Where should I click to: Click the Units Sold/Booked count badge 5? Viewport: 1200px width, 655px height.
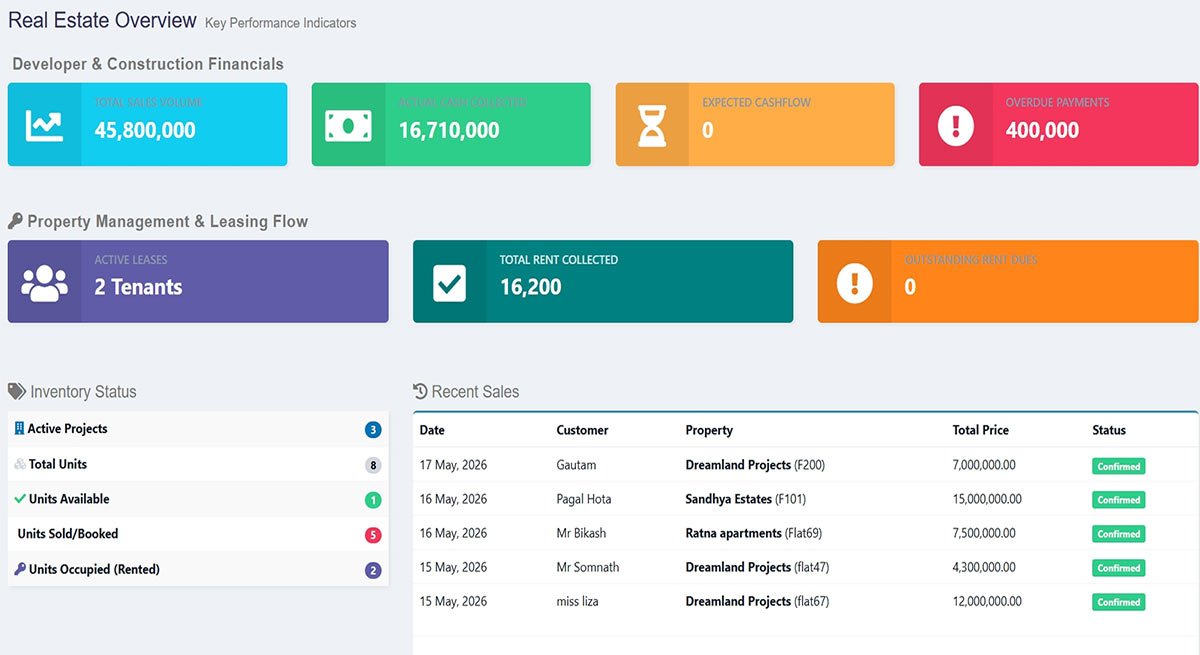(x=373, y=535)
